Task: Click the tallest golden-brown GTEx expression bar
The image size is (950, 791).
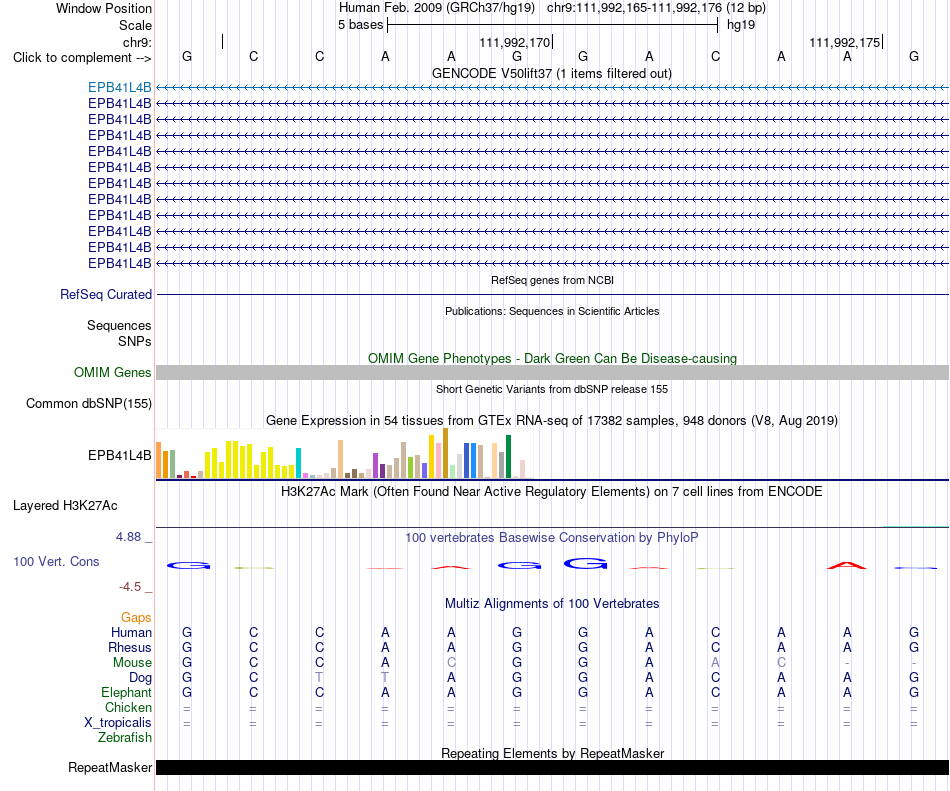Action: [x=445, y=453]
